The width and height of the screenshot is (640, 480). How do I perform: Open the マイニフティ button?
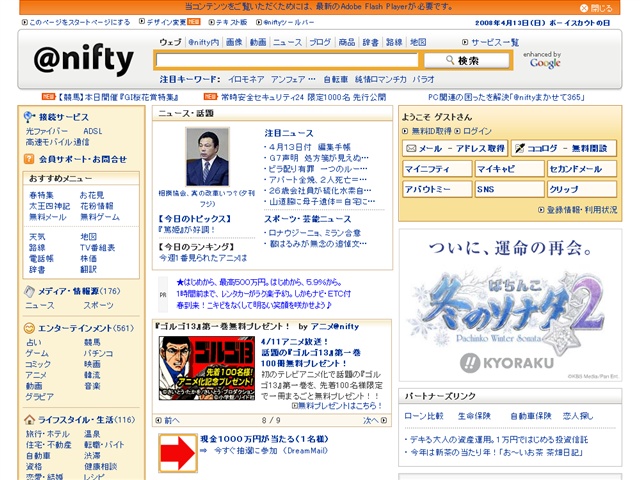437,169
